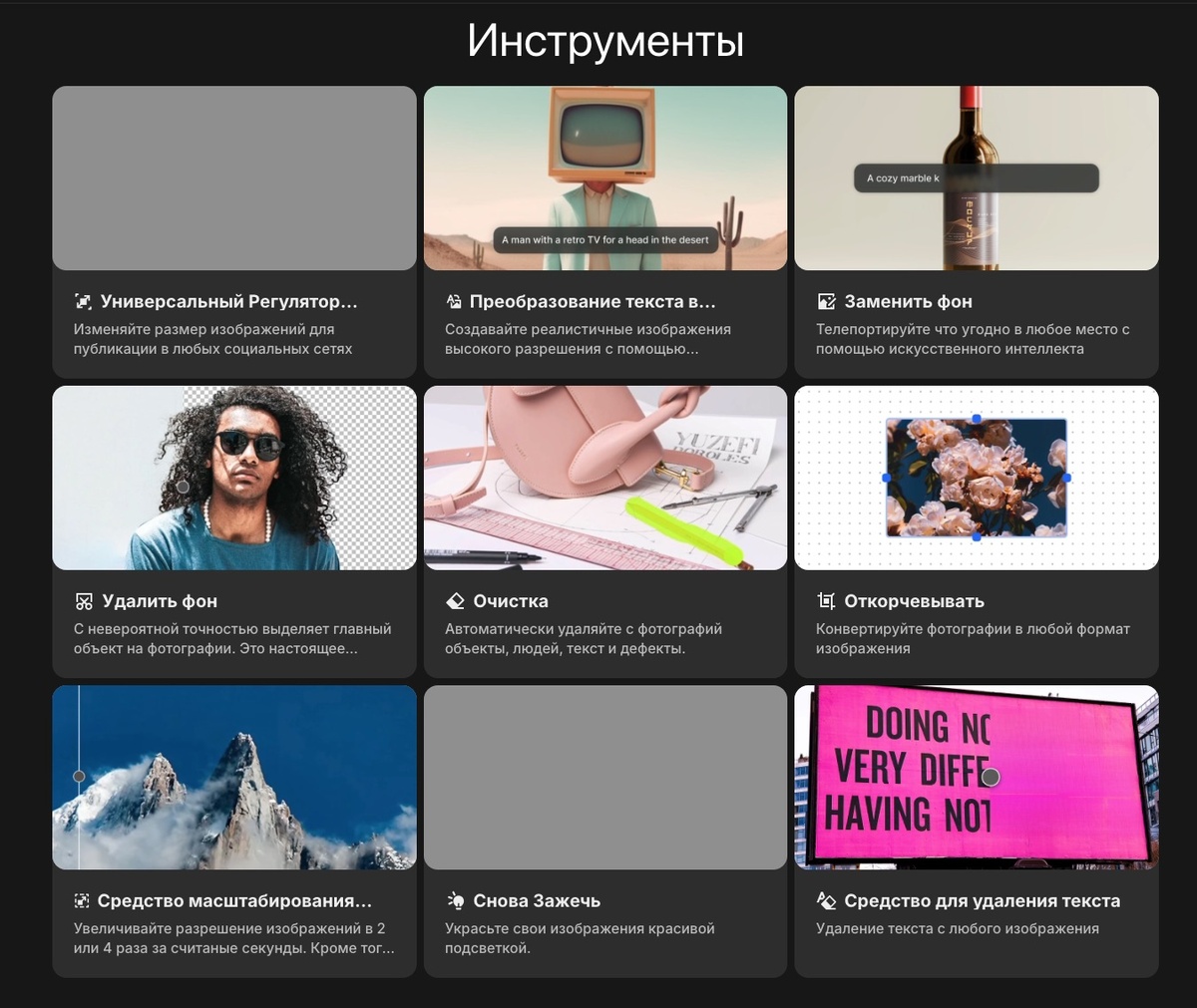Screen dimensions: 1197x1008
Task: Click the Откорчевывать crop icon
Action: pos(826,601)
